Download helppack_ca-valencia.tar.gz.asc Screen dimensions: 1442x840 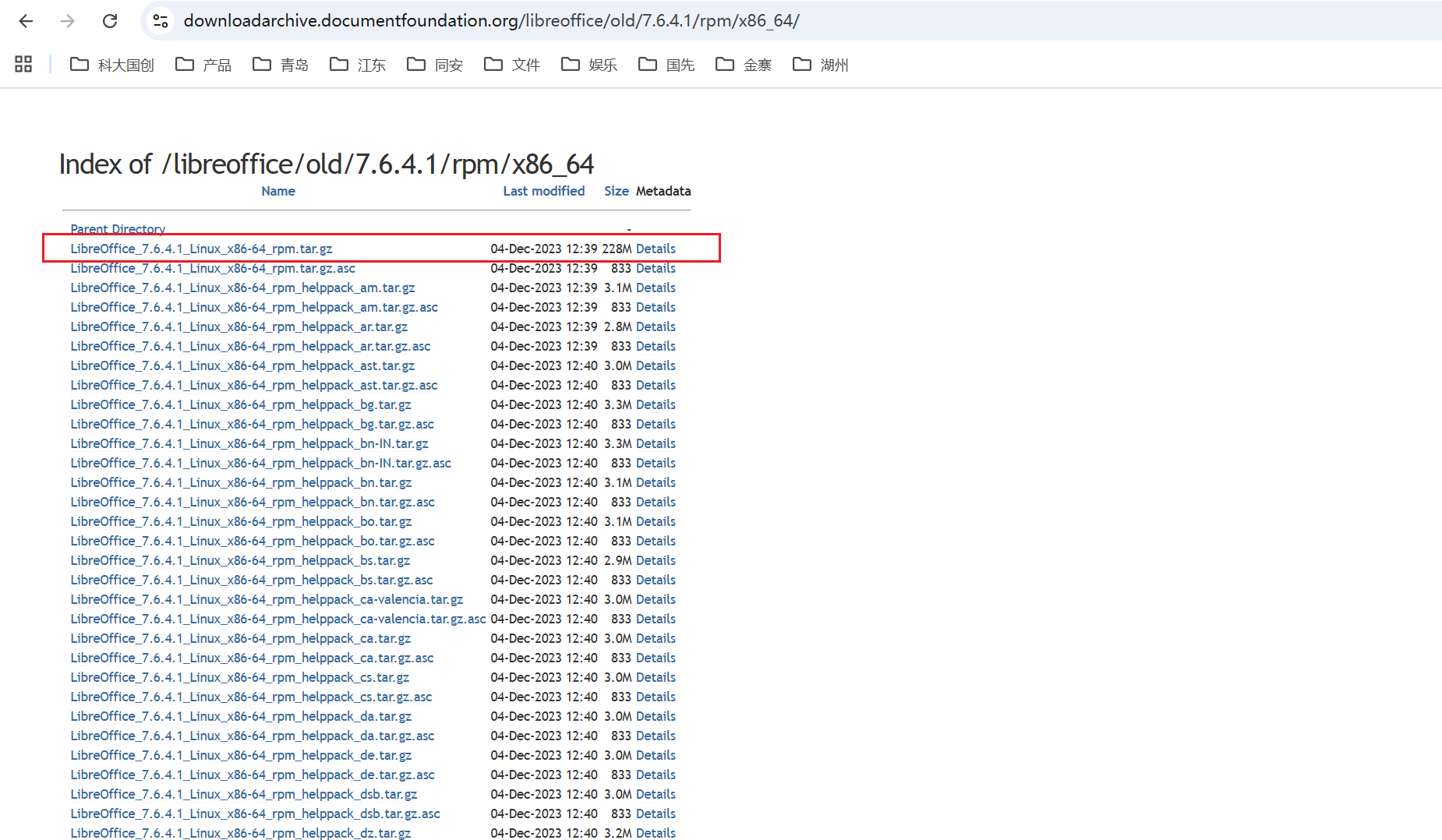tap(278, 619)
